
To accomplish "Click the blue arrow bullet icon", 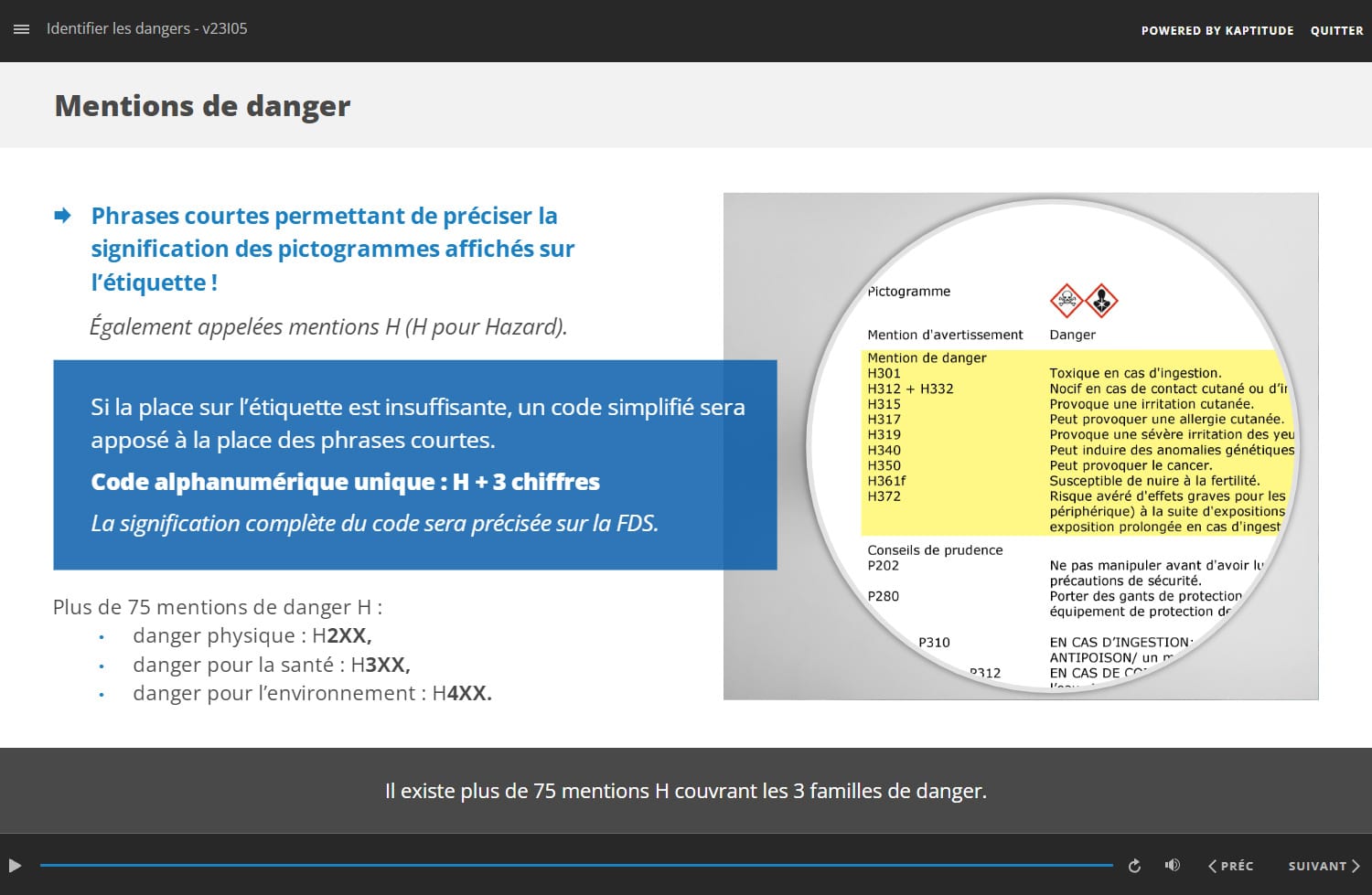I will coord(62,216).
